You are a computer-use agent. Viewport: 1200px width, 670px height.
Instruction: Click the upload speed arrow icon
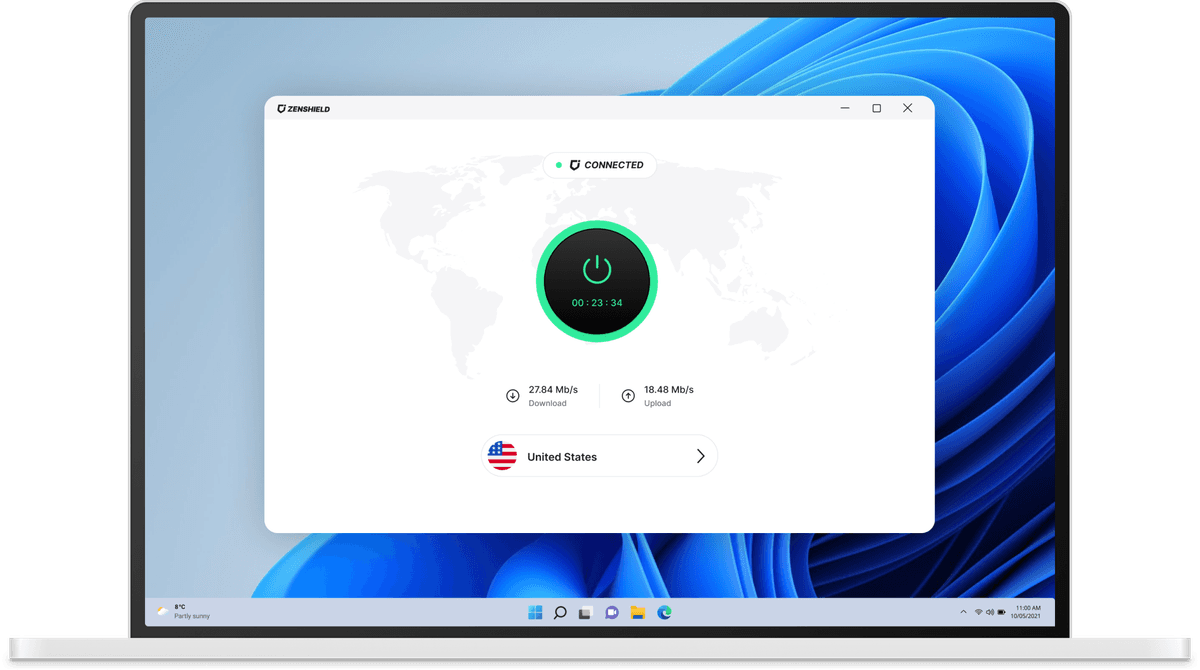coord(628,395)
